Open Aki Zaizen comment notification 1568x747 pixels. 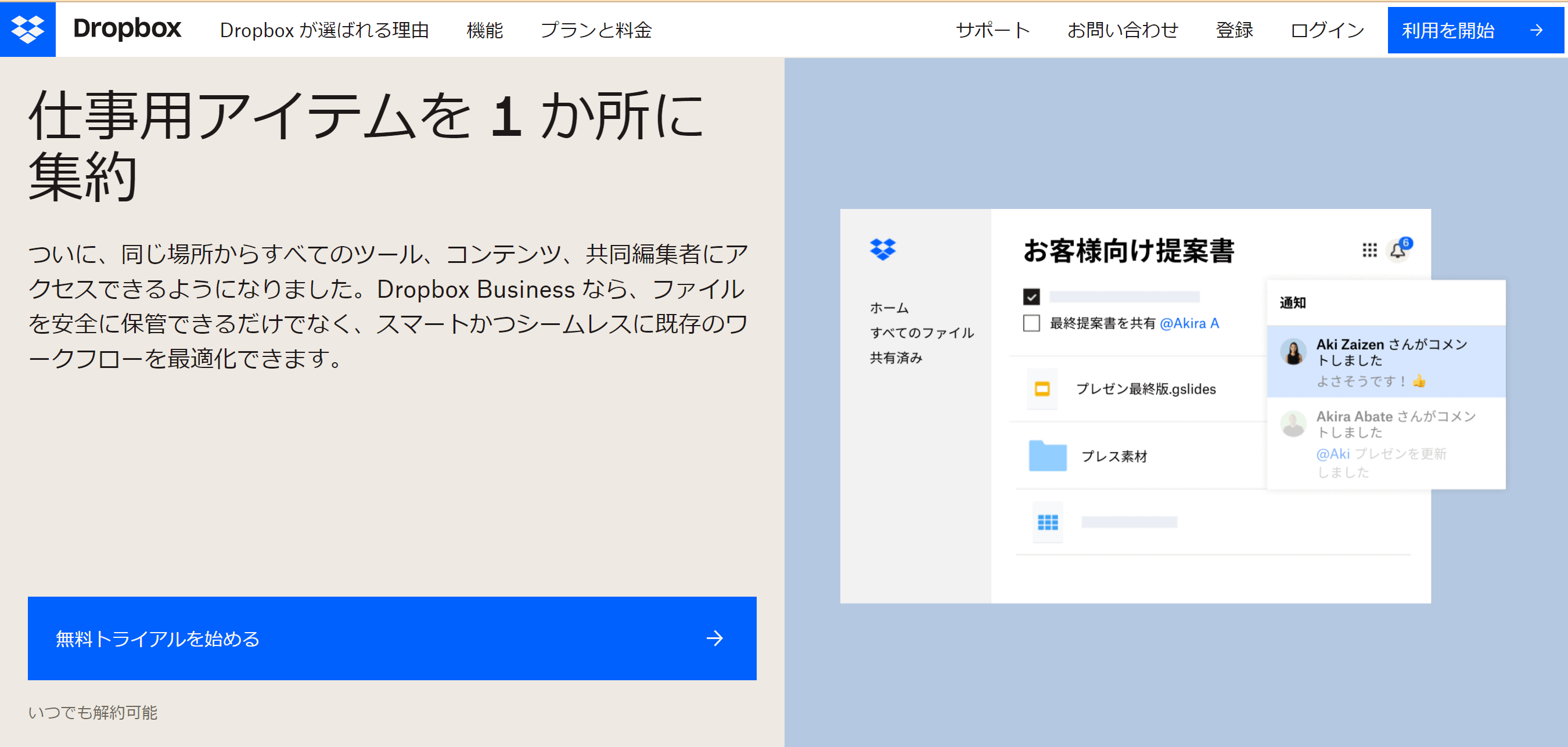point(1386,362)
